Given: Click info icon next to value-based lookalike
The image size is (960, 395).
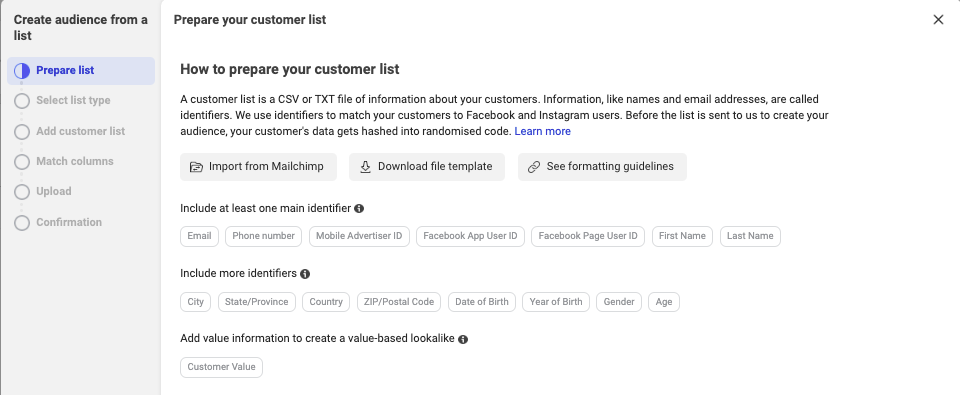Looking at the screenshot, I should coord(463,339).
